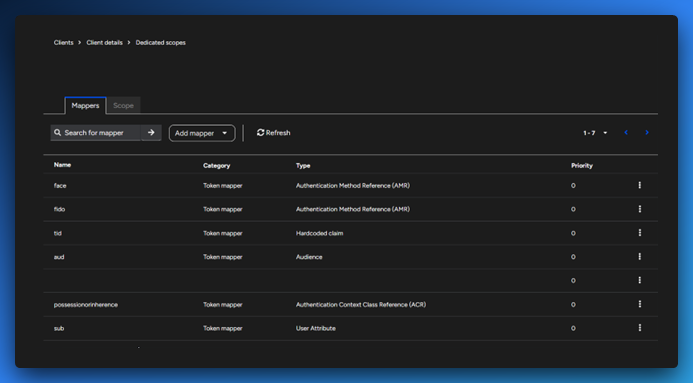Image resolution: width=693 pixels, height=383 pixels.
Task: Click the Authentication Context Class Reference (ACR) cell
Action: click(x=361, y=305)
